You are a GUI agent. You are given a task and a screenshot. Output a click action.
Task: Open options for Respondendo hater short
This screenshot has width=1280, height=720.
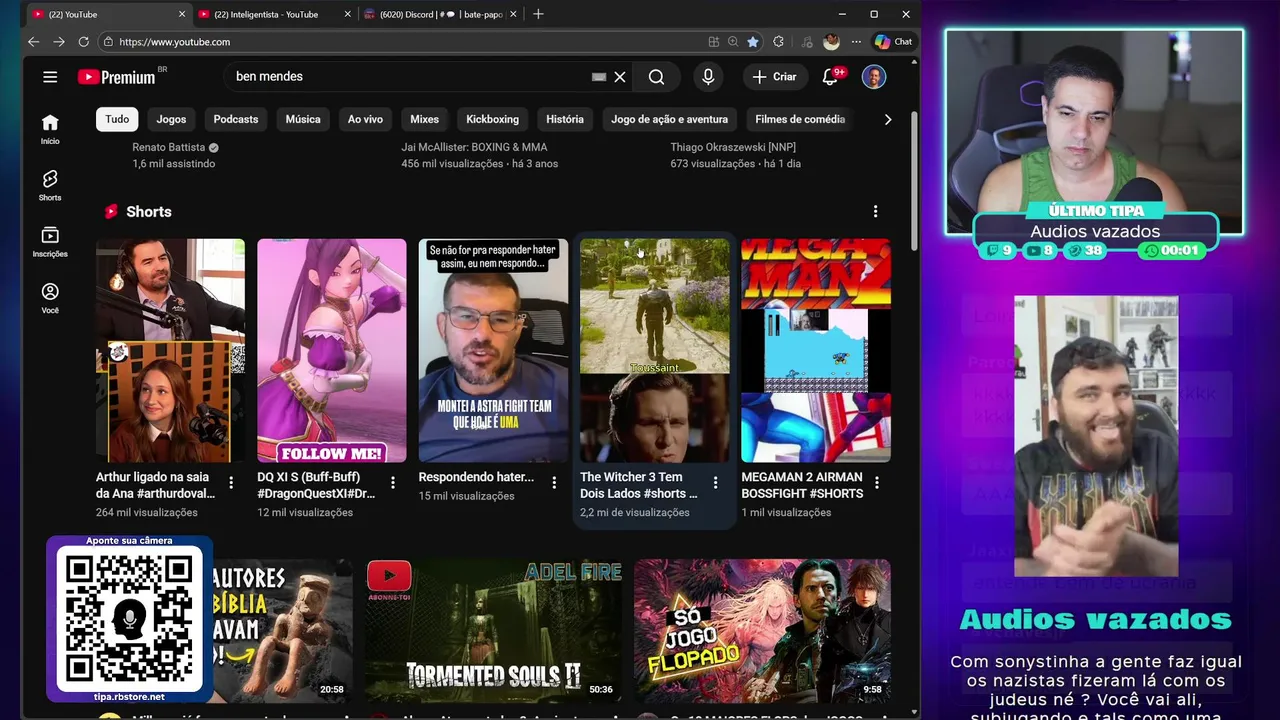554,482
